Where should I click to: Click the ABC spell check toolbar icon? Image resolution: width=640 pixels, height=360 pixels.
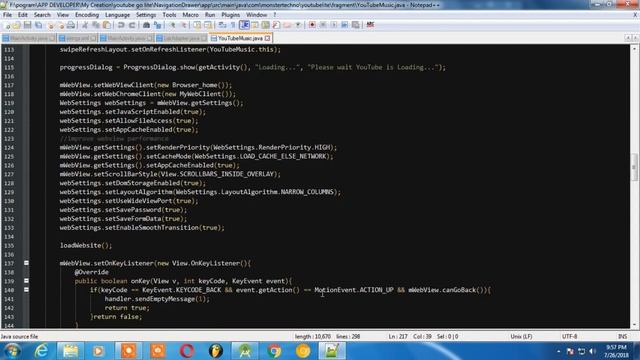pos(370,25)
